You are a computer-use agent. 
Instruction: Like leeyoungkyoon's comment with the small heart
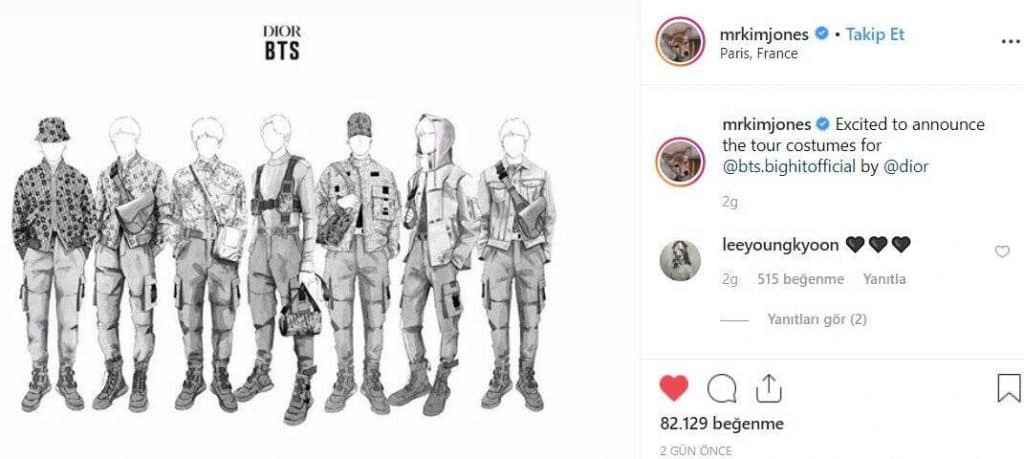pos(1002,251)
